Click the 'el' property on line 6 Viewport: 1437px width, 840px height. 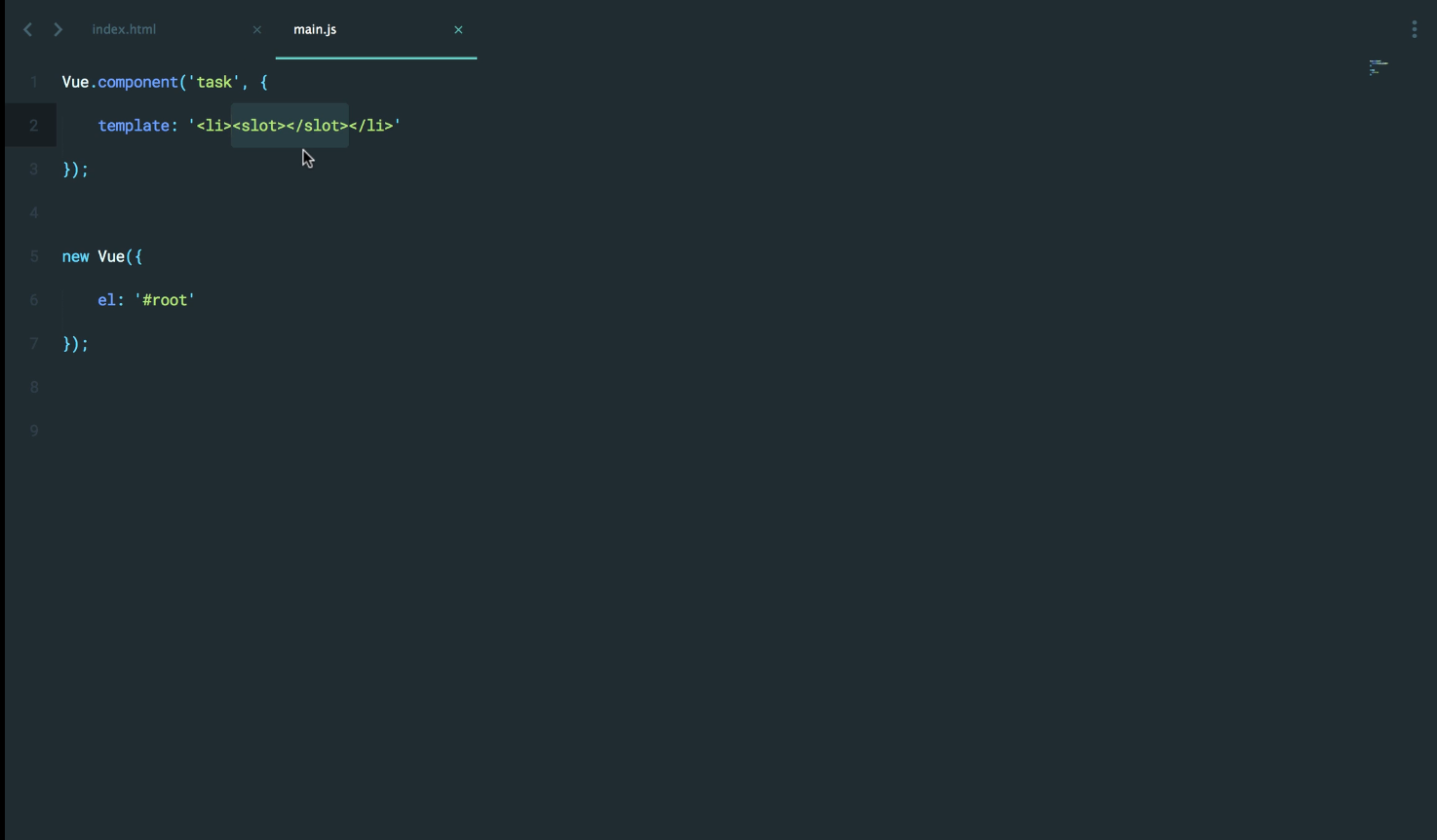point(106,300)
